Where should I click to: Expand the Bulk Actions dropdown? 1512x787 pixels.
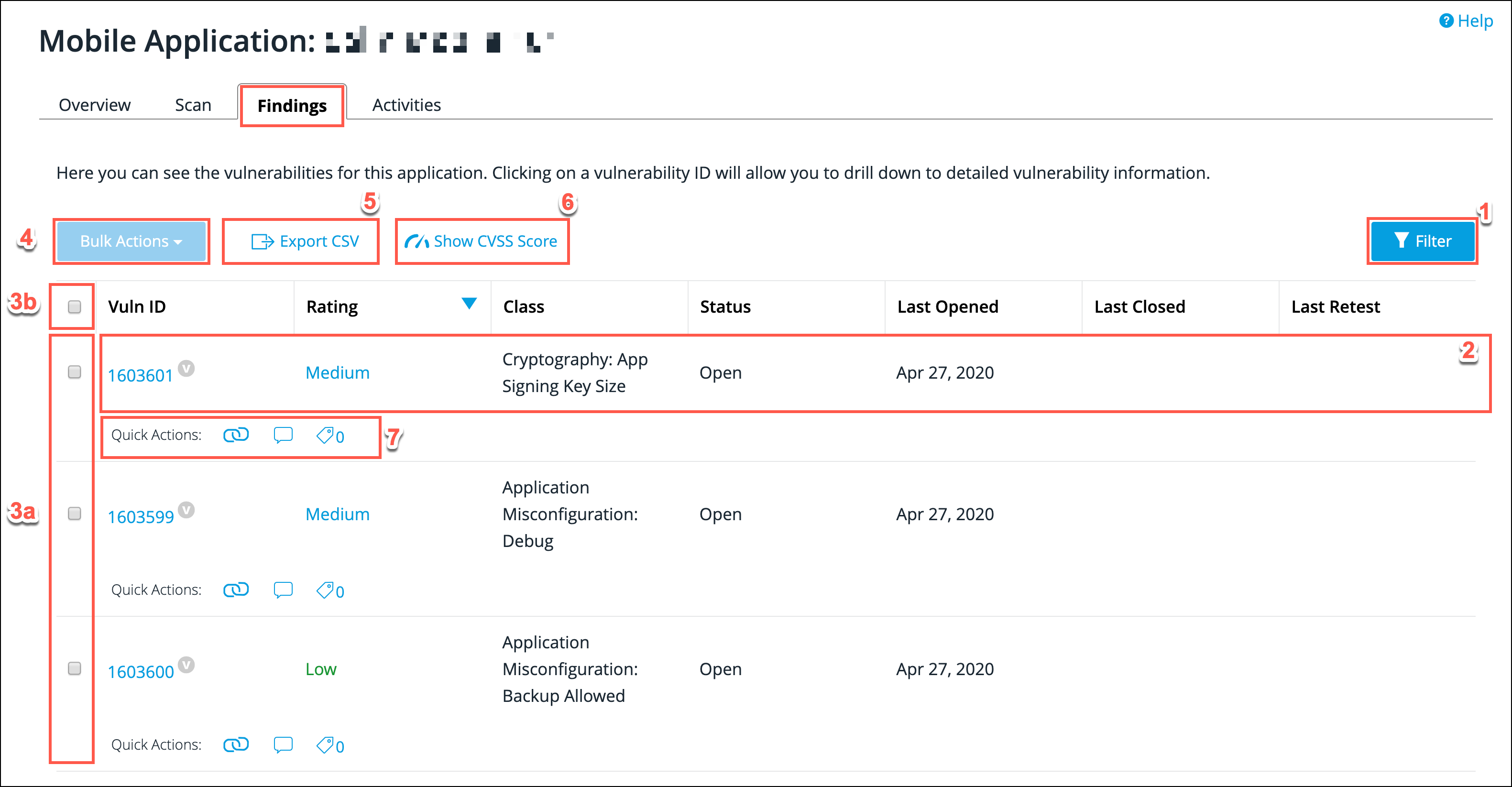tap(131, 241)
